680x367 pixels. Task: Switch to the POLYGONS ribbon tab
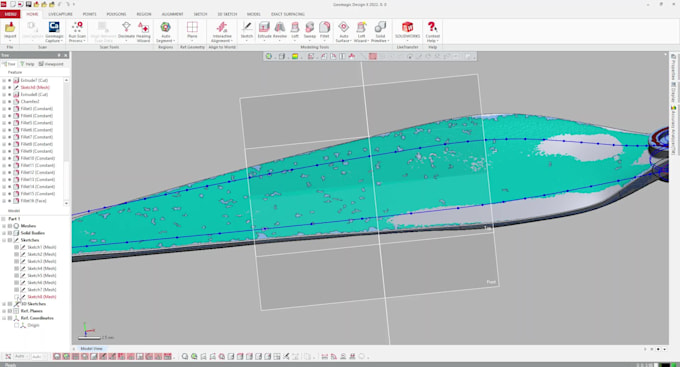116,14
